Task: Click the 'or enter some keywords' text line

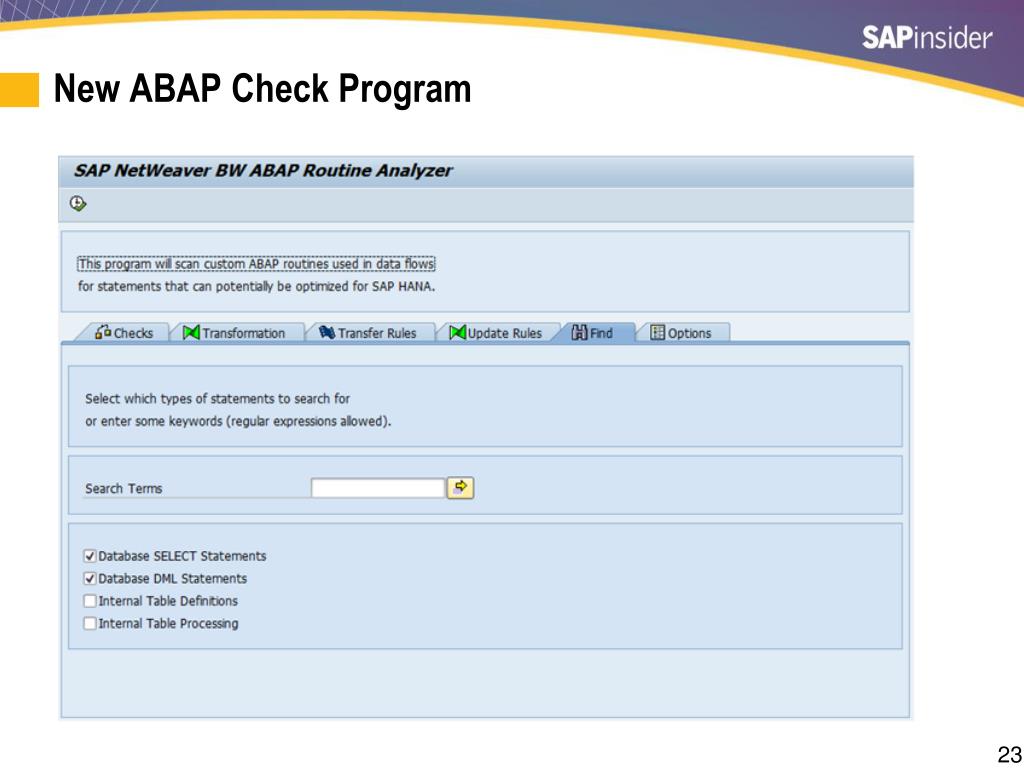Action: [238, 421]
